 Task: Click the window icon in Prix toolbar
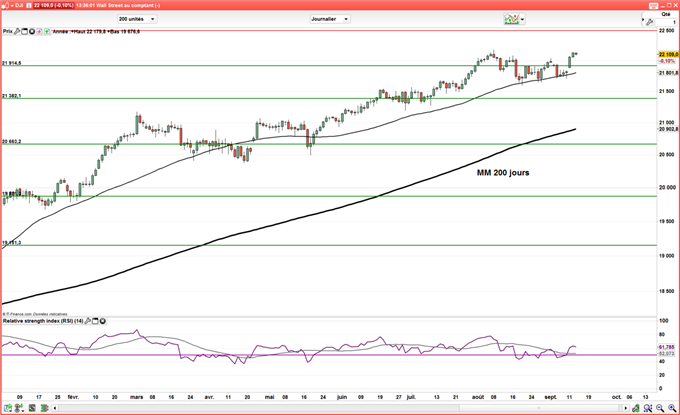pyautogui.click(x=24, y=32)
